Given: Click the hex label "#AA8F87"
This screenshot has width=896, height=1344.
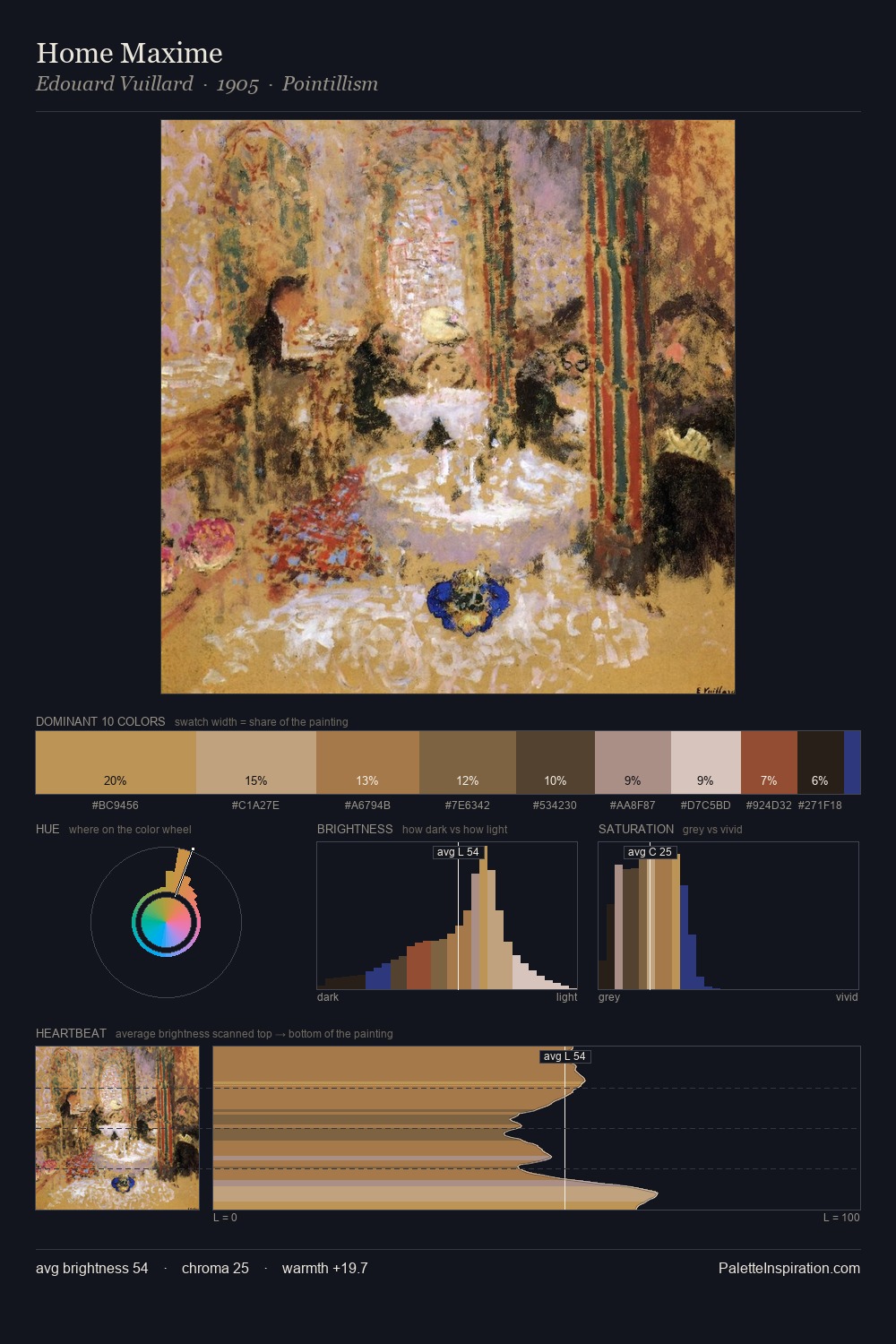Looking at the screenshot, I should [x=633, y=806].
